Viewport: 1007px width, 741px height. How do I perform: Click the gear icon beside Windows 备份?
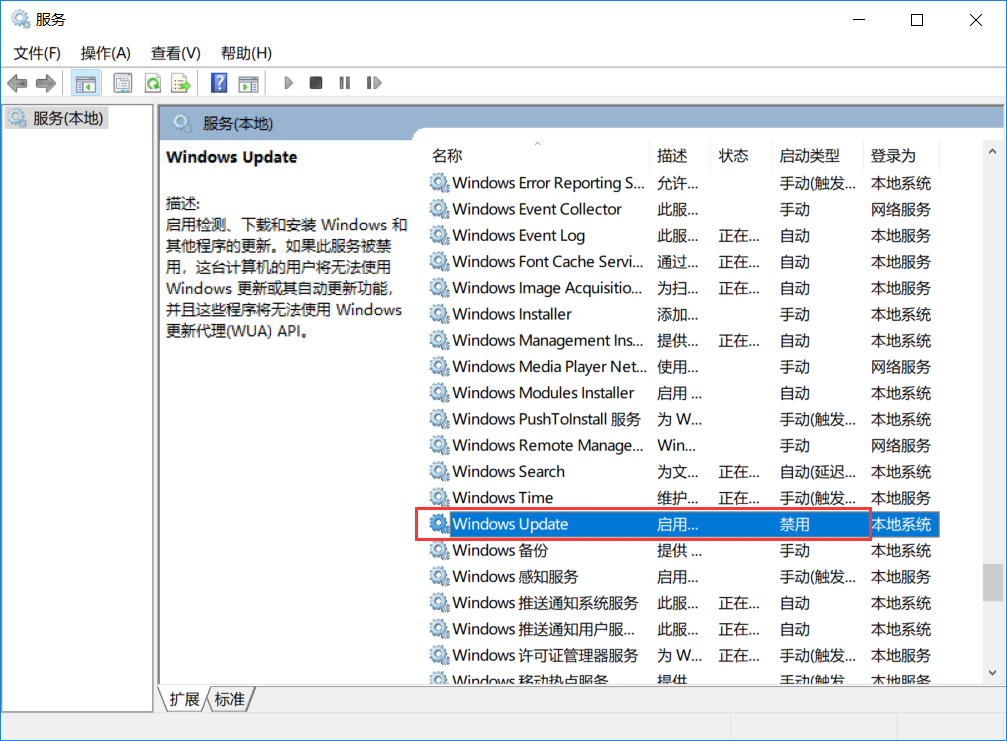point(439,550)
